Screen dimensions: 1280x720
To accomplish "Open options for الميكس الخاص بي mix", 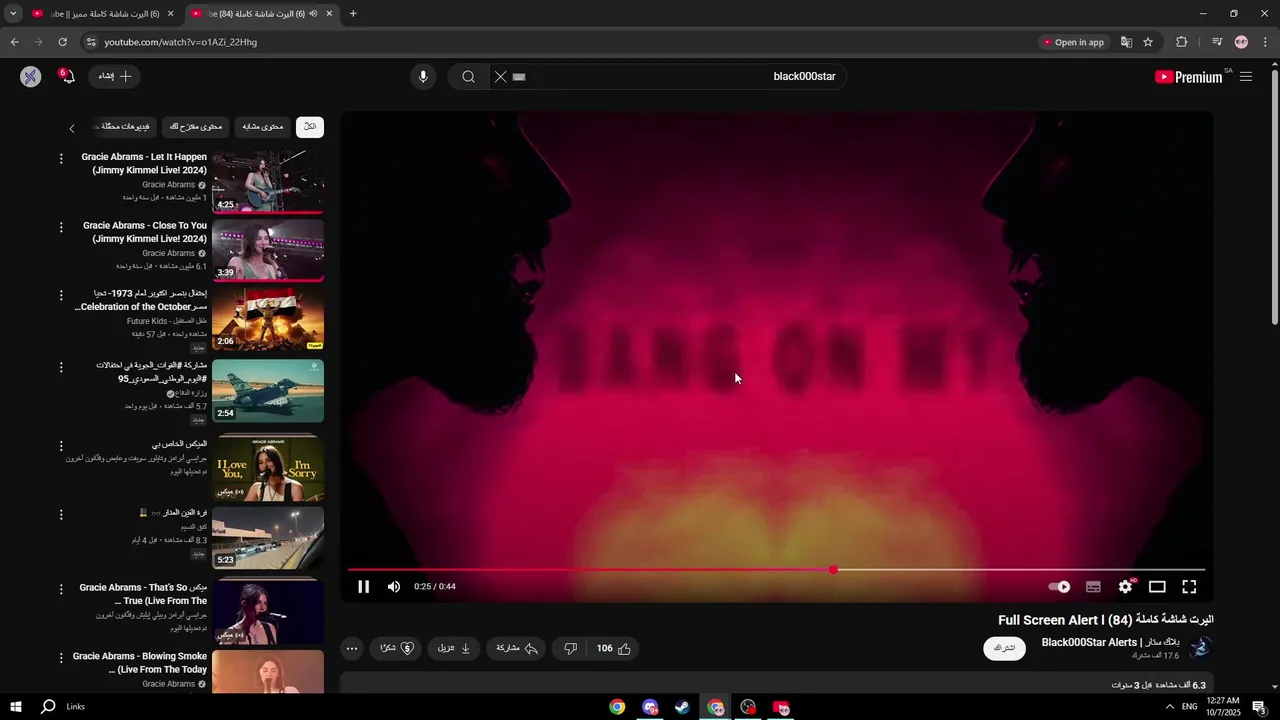I will pos(61,446).
